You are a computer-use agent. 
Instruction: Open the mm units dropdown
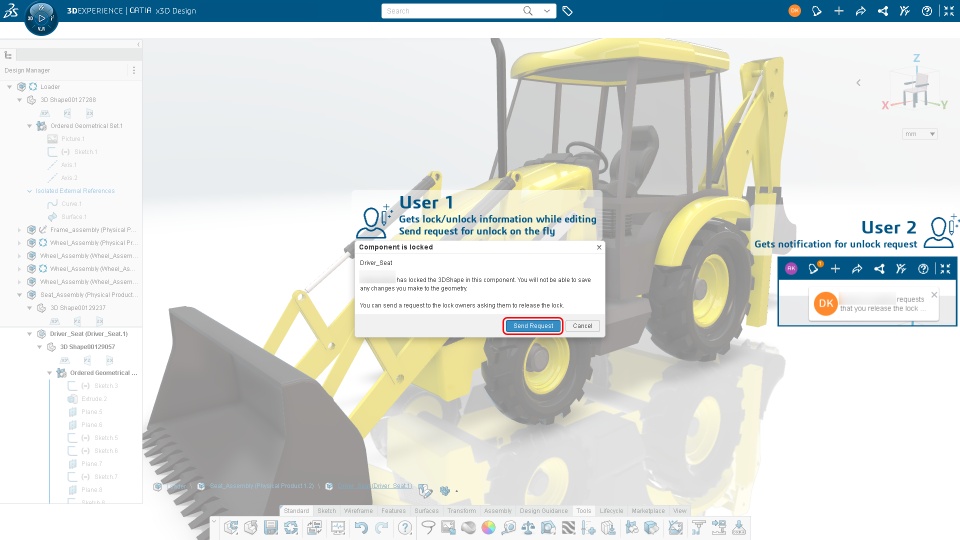point(920,134)
